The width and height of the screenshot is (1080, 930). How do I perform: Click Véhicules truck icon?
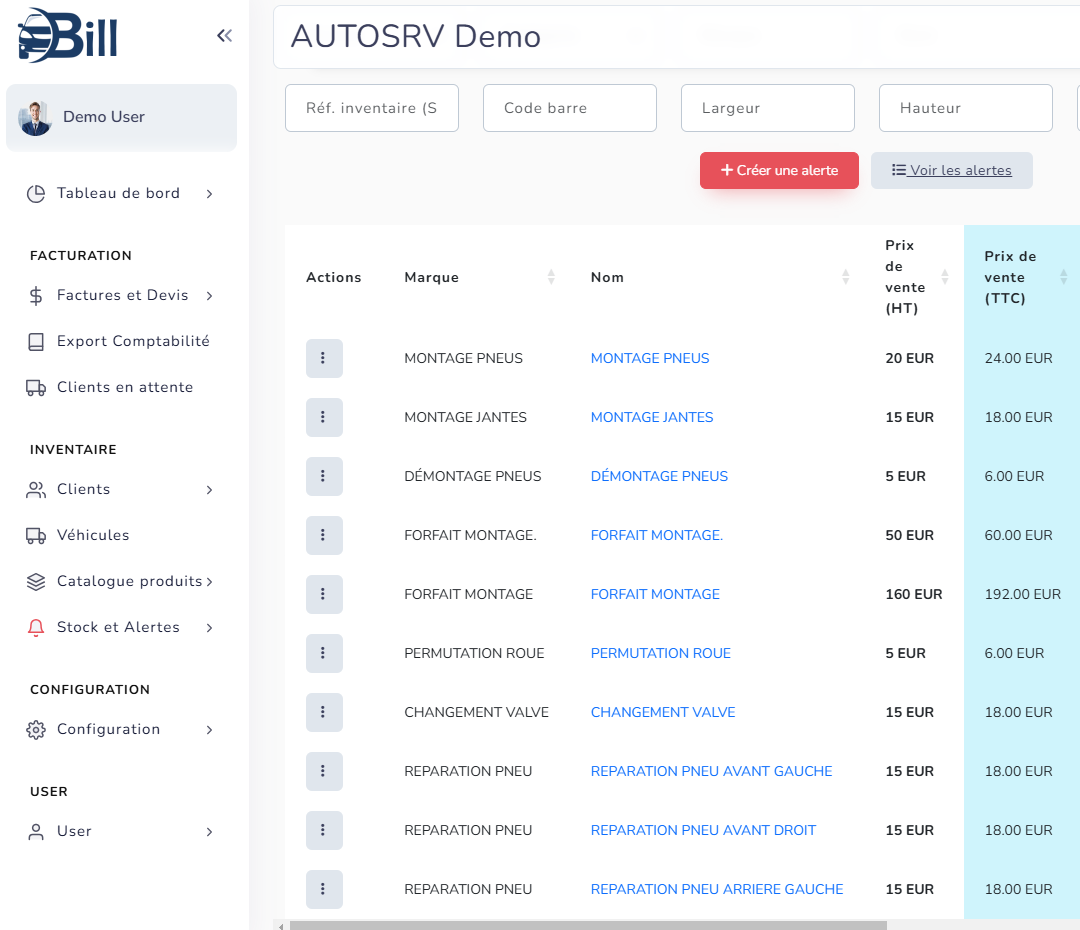point(36,535)
